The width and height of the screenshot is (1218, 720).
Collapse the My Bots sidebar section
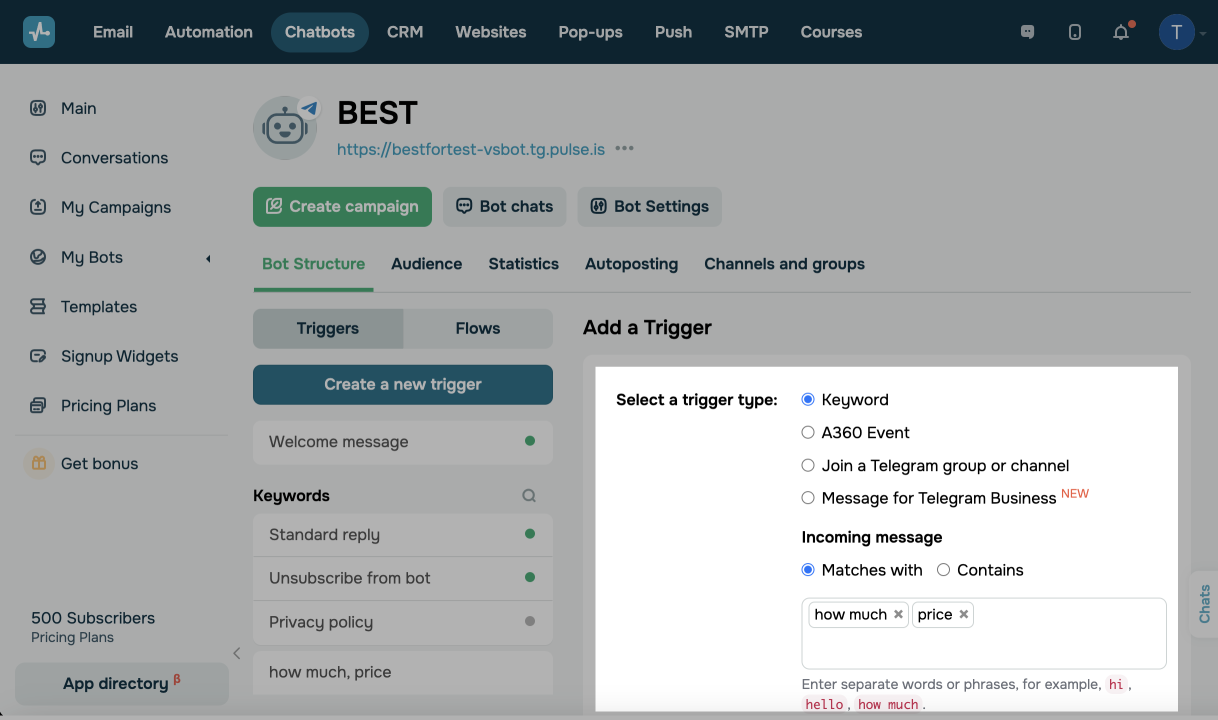coord(208,257)
